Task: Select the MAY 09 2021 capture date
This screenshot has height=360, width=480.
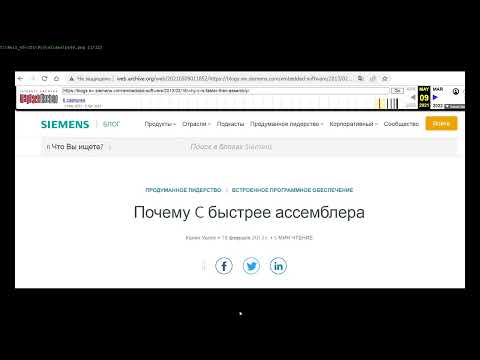Action: (424, 97)
